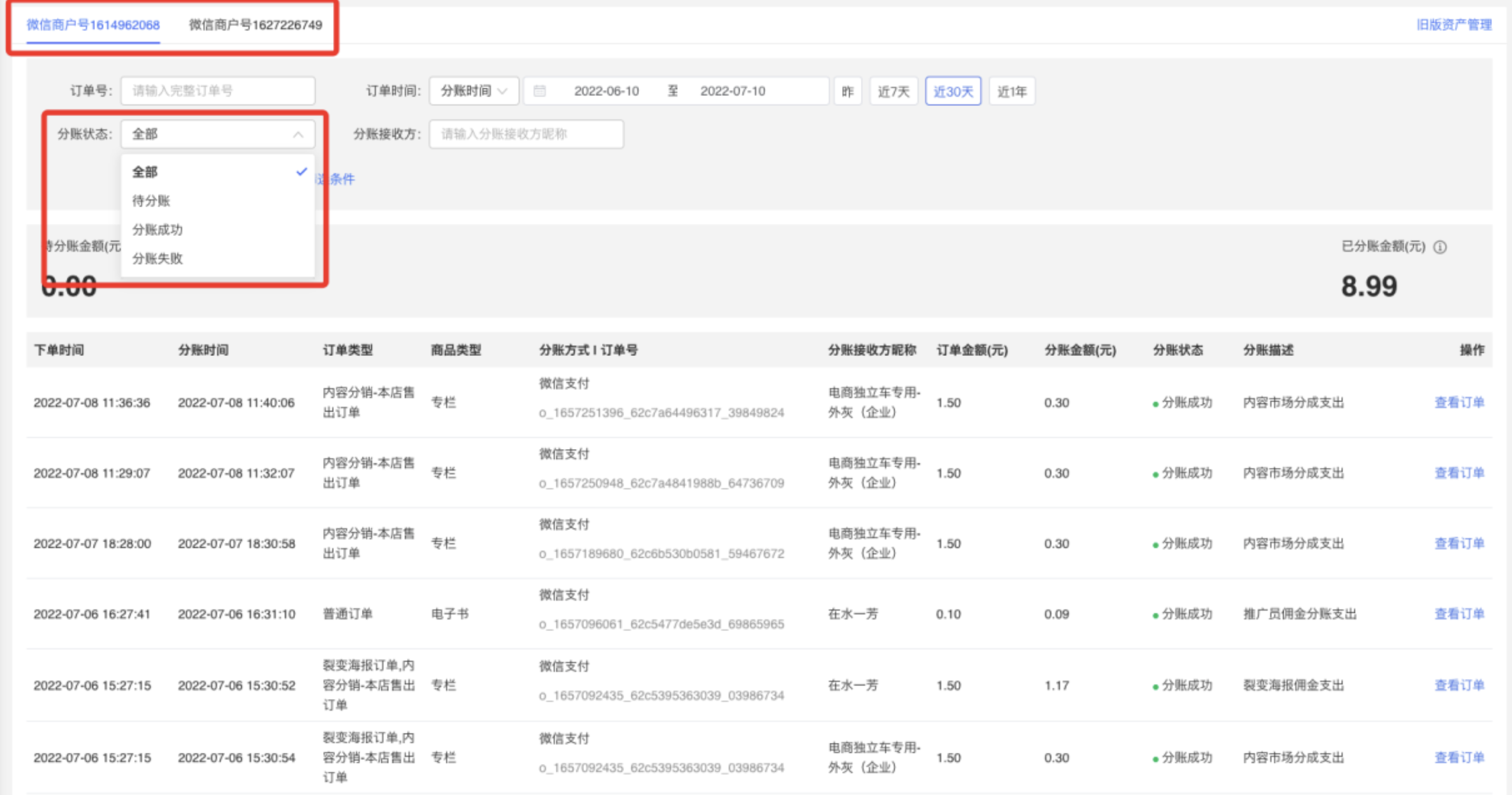The image size is (1512, 795).
Task: Click the 下单时间 column header
Action: (59, 350)
